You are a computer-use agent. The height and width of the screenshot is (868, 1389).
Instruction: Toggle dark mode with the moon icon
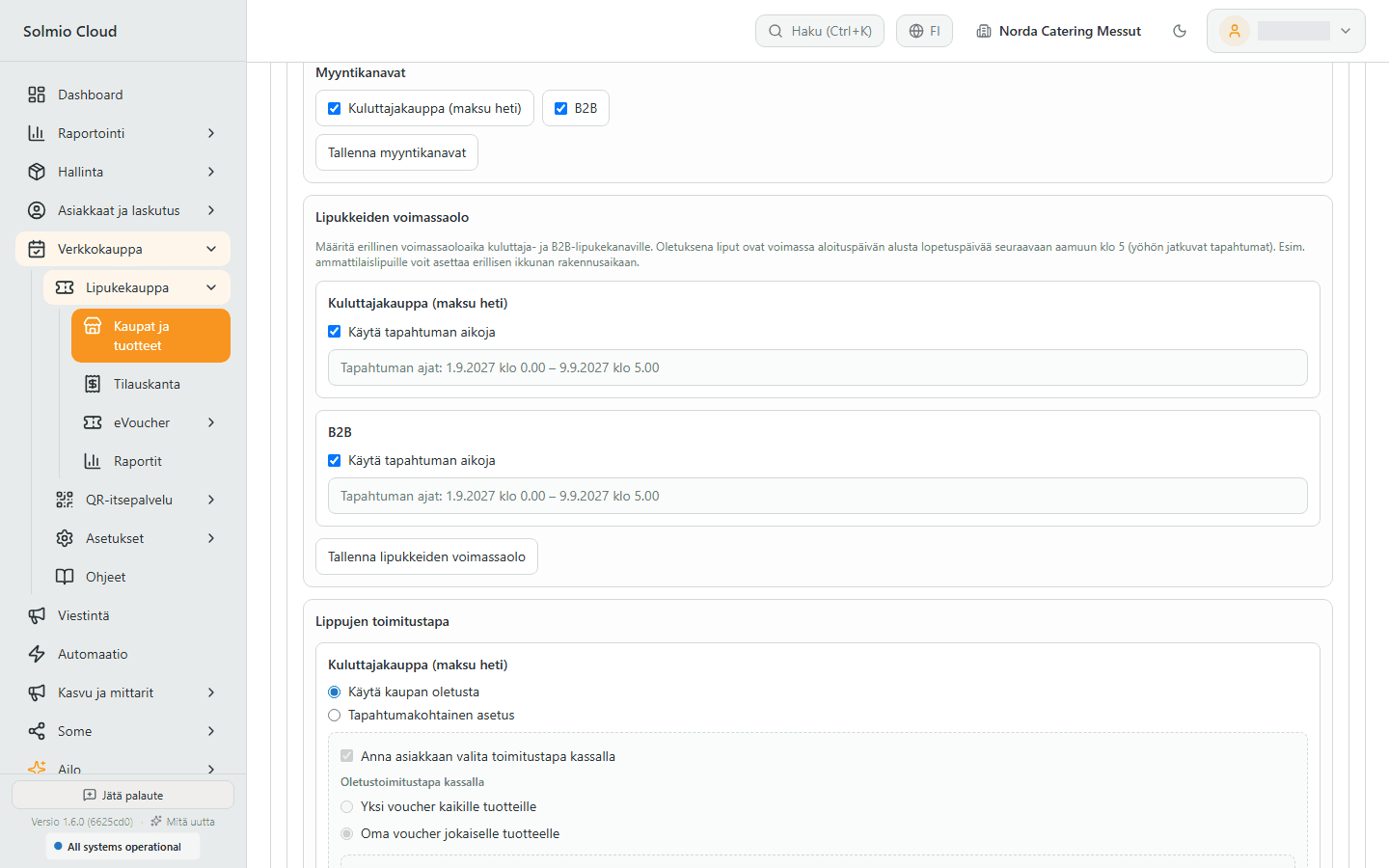click(1179, 31)
